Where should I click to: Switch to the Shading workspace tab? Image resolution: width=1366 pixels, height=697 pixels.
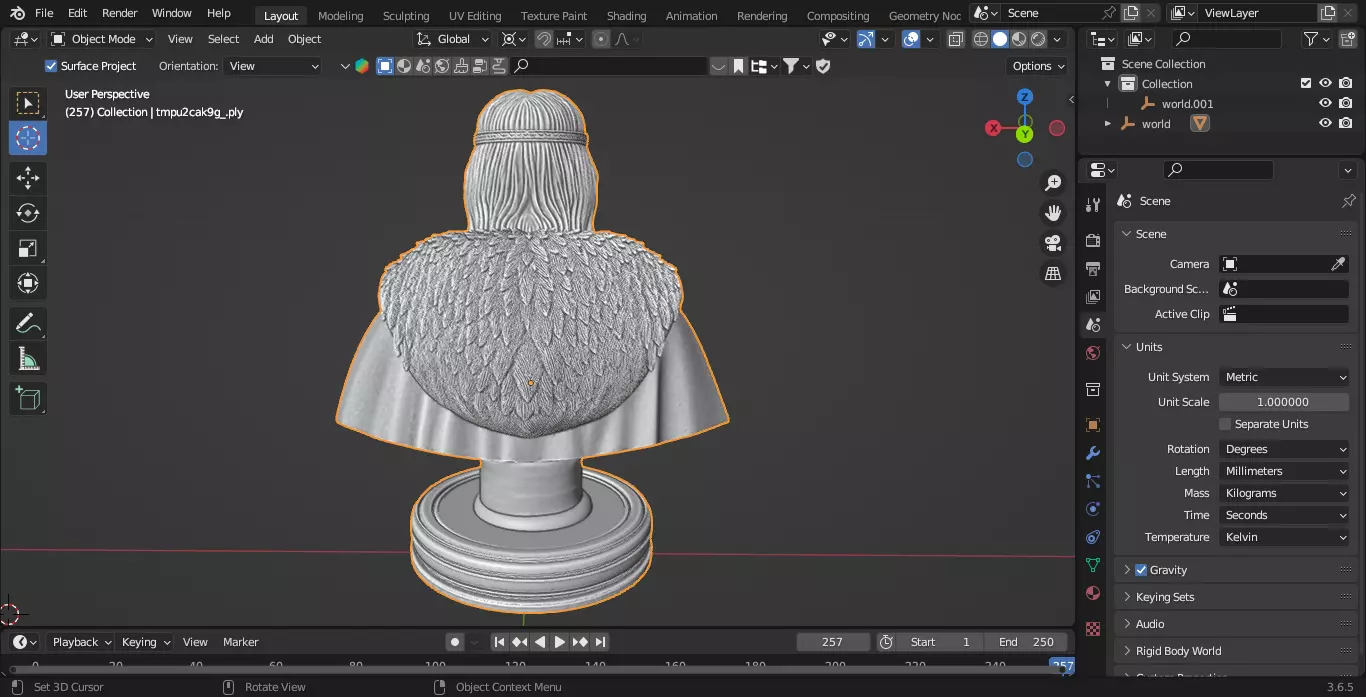point(627,16)
